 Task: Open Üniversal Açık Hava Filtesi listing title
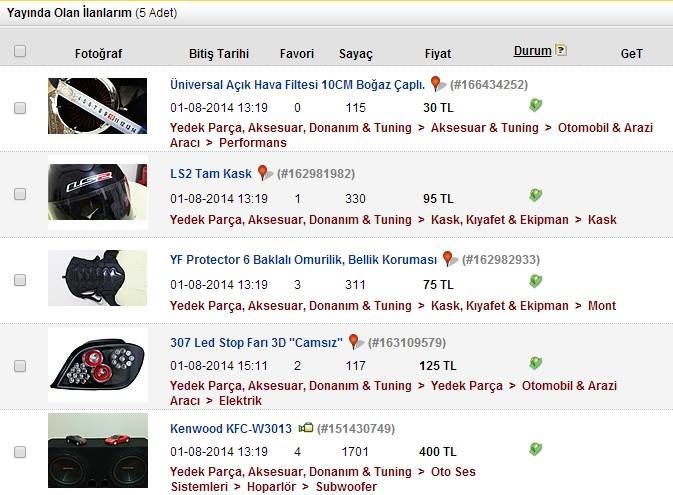[x=297, y=85]
